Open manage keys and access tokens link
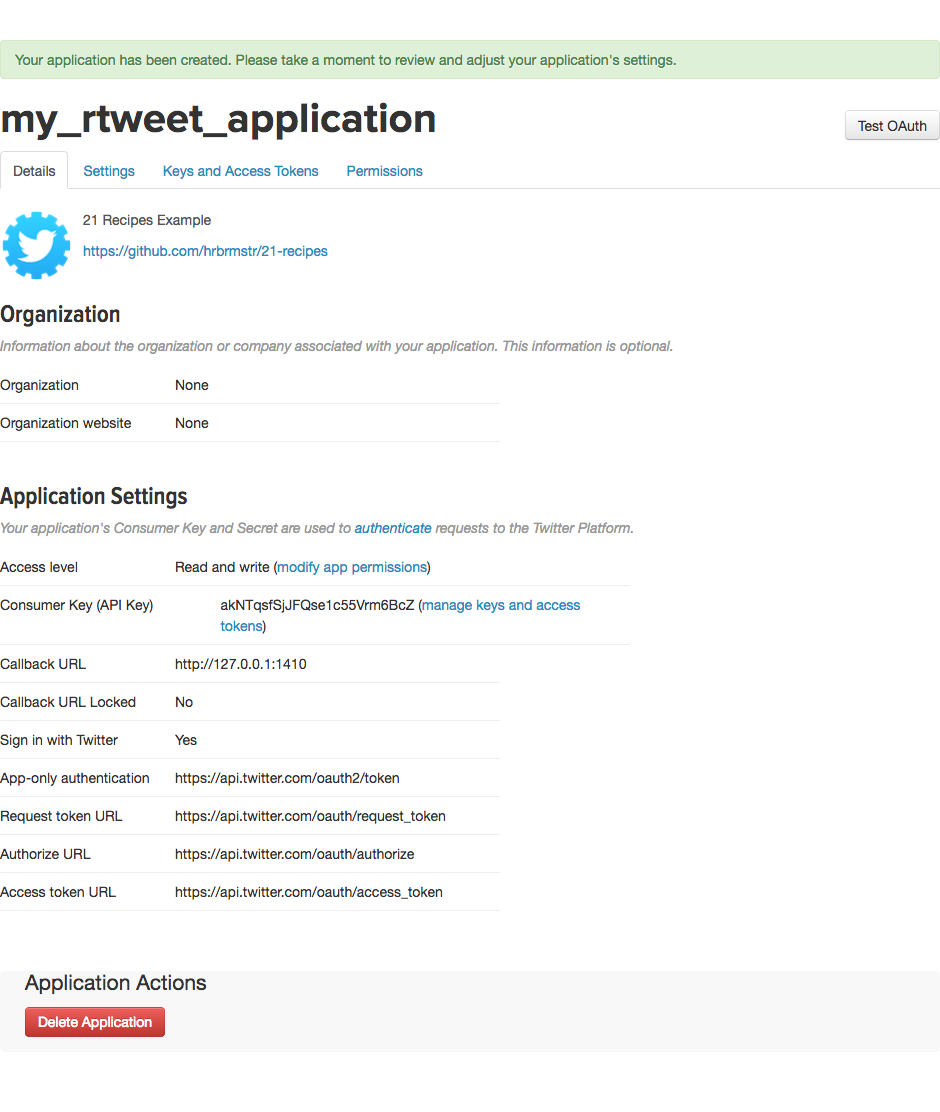This screenshot has height=1112, width=940. pyautogui.click(x=400, y=616)
